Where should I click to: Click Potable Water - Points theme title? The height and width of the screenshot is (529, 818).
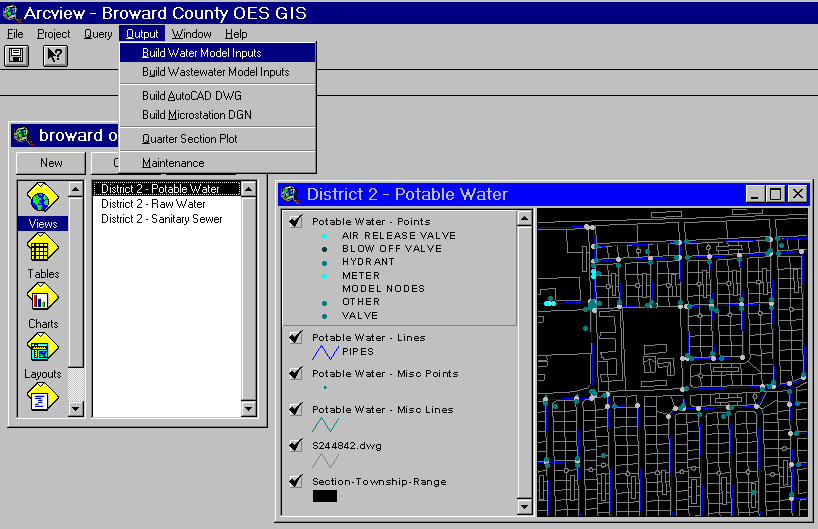(x=371, y=221)
